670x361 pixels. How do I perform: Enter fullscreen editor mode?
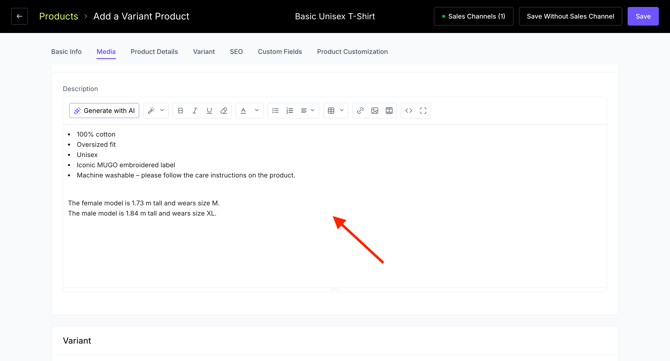(423, 111)
